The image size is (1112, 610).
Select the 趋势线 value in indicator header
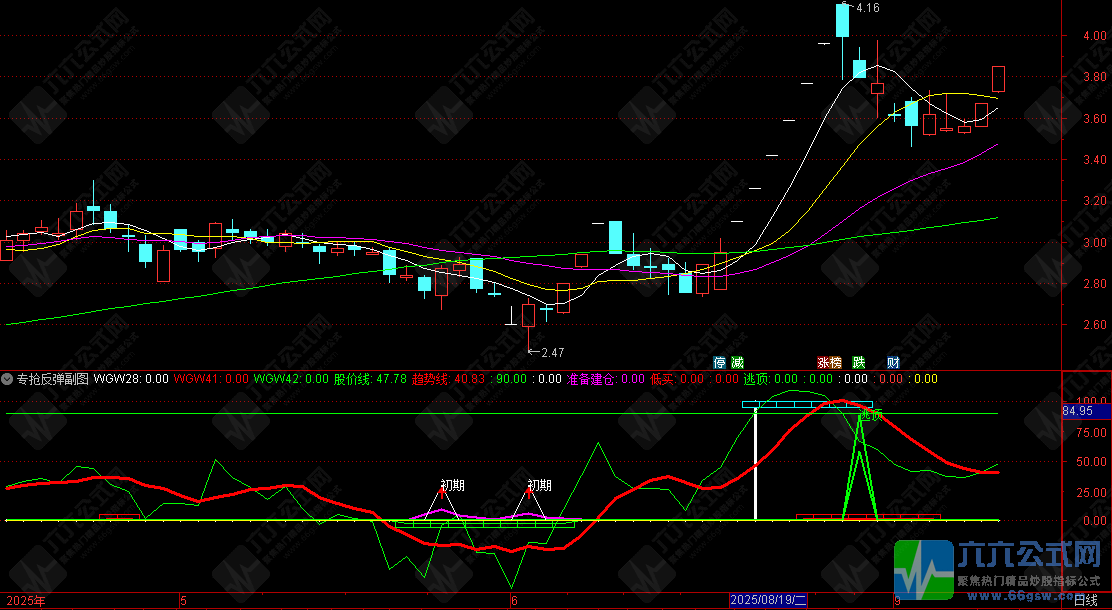click(465, 379)
